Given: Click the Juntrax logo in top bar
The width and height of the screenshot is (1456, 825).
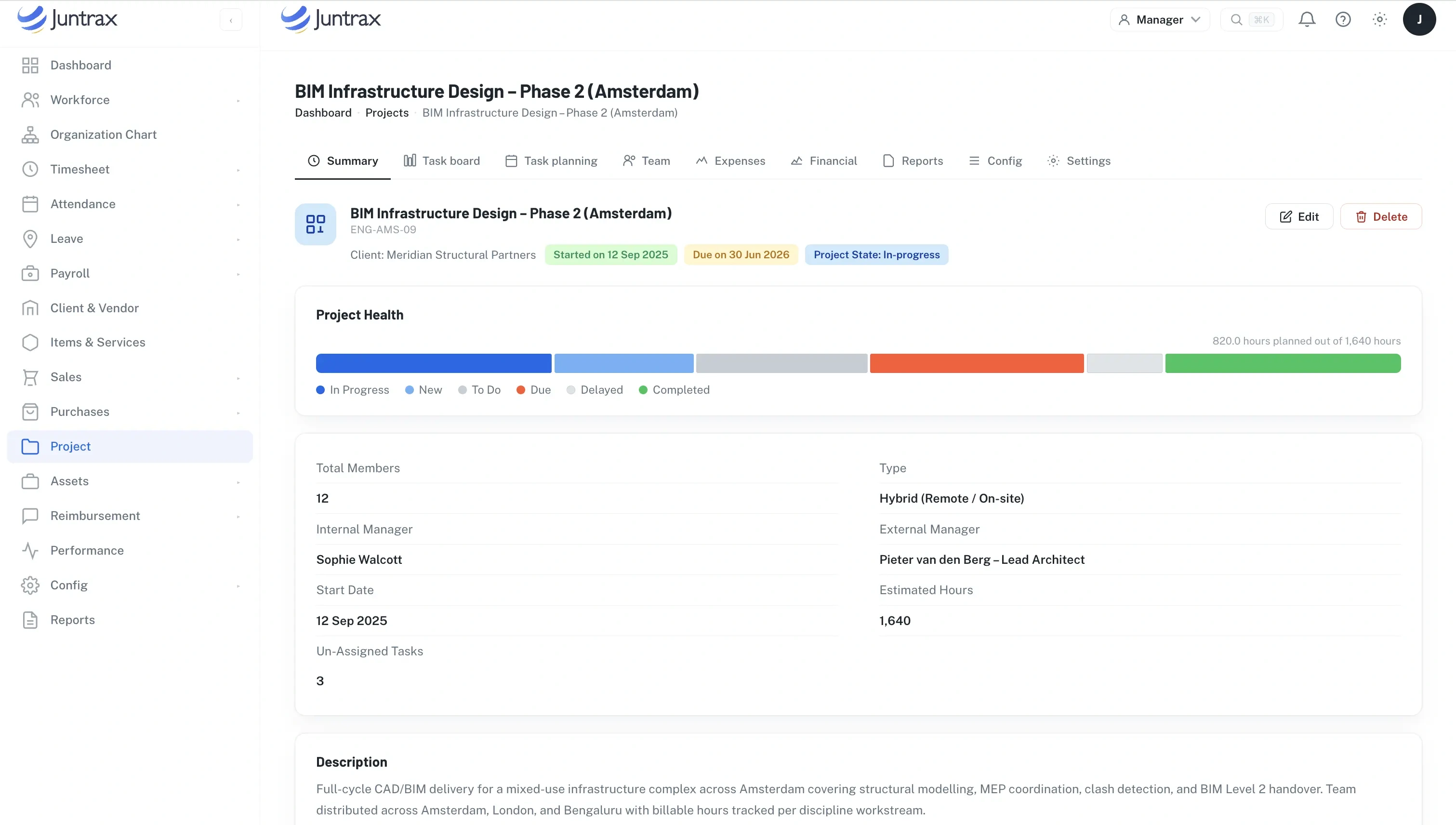Looking at the screenshot, I should (331, 19).
